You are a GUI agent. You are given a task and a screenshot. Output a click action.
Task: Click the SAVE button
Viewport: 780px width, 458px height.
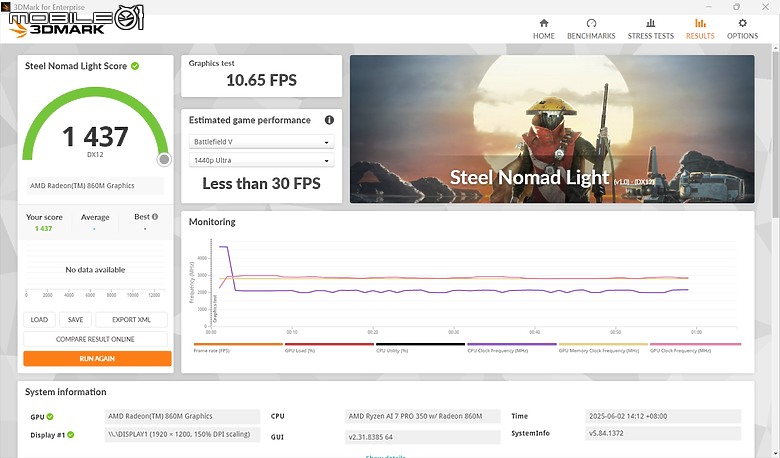(76, 320)
